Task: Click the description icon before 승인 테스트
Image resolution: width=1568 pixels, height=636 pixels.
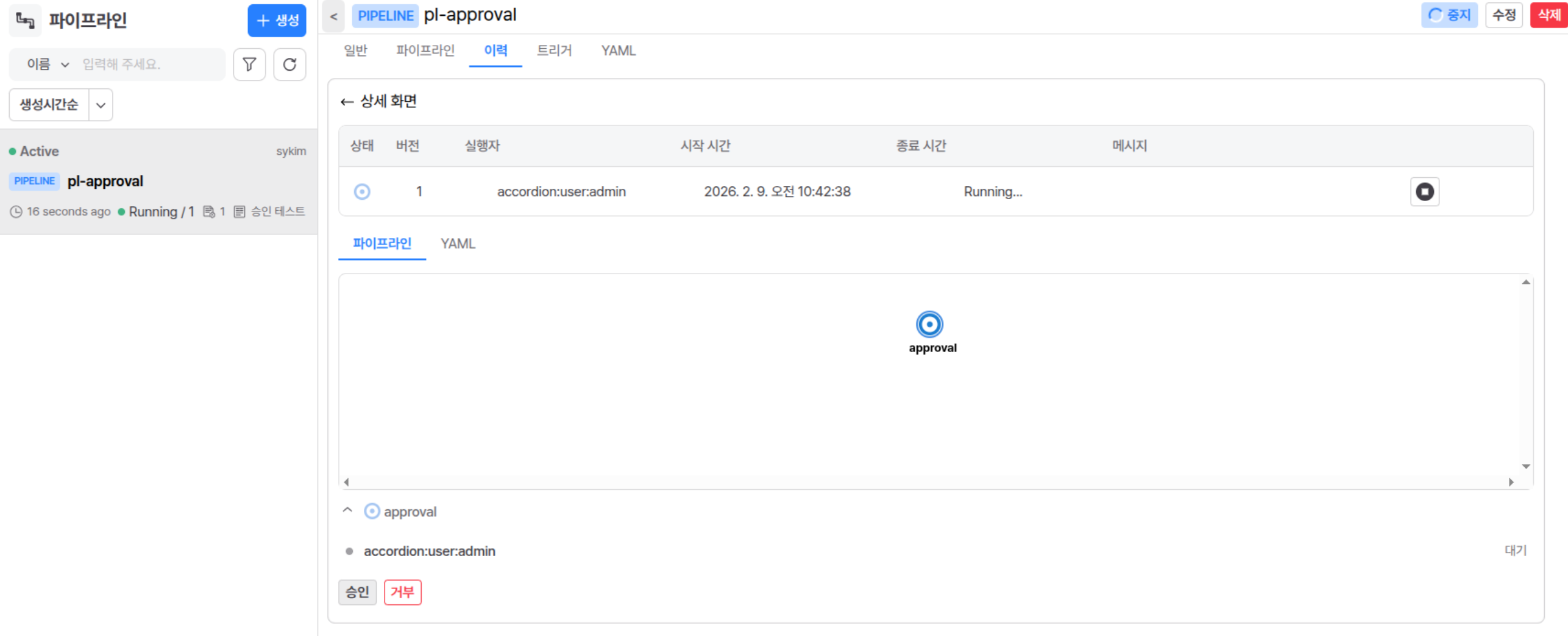Action: coord(239,211)
